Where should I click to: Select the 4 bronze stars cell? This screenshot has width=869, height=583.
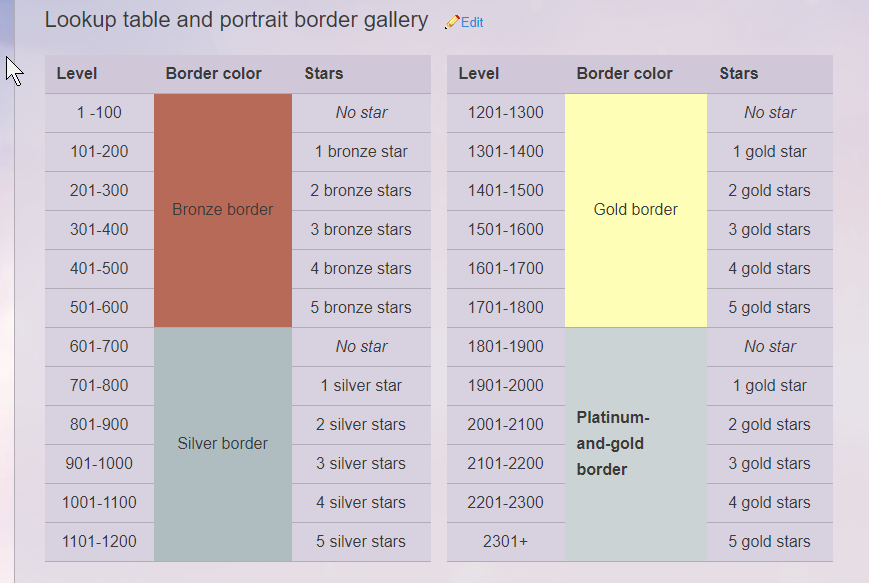pyautogui.click(x=361, y=269)
